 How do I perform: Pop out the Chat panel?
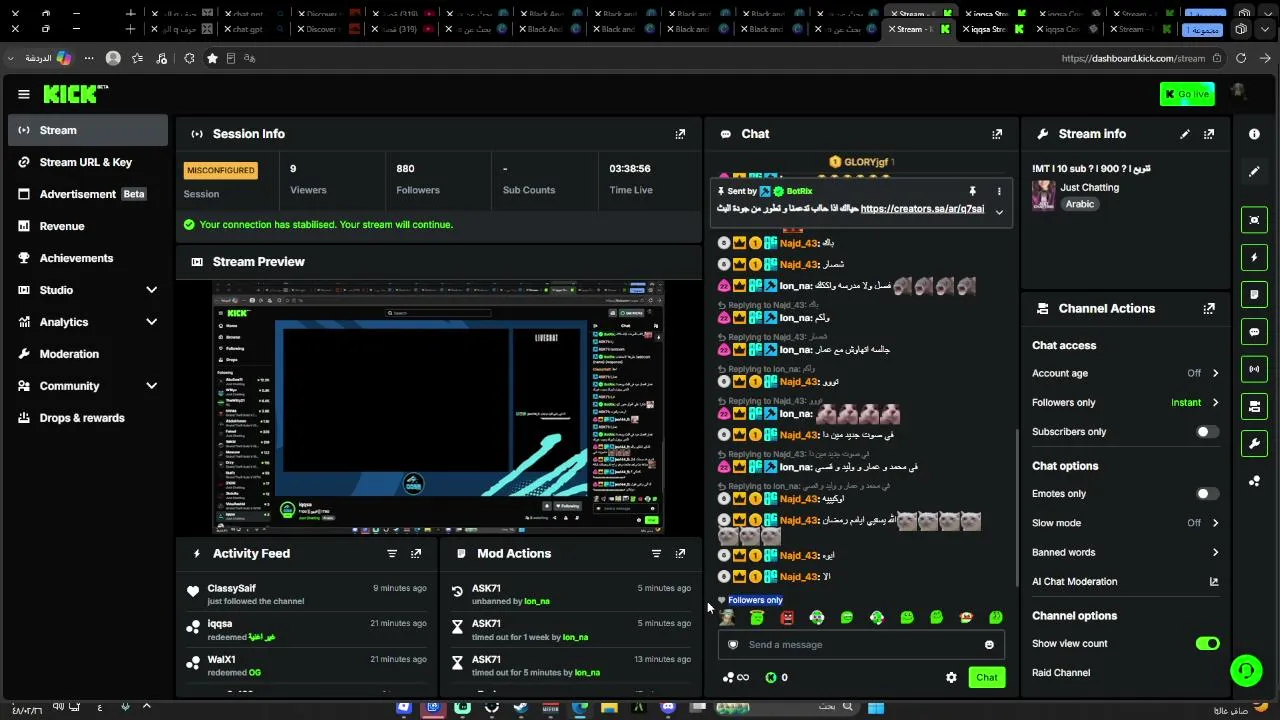997,134
